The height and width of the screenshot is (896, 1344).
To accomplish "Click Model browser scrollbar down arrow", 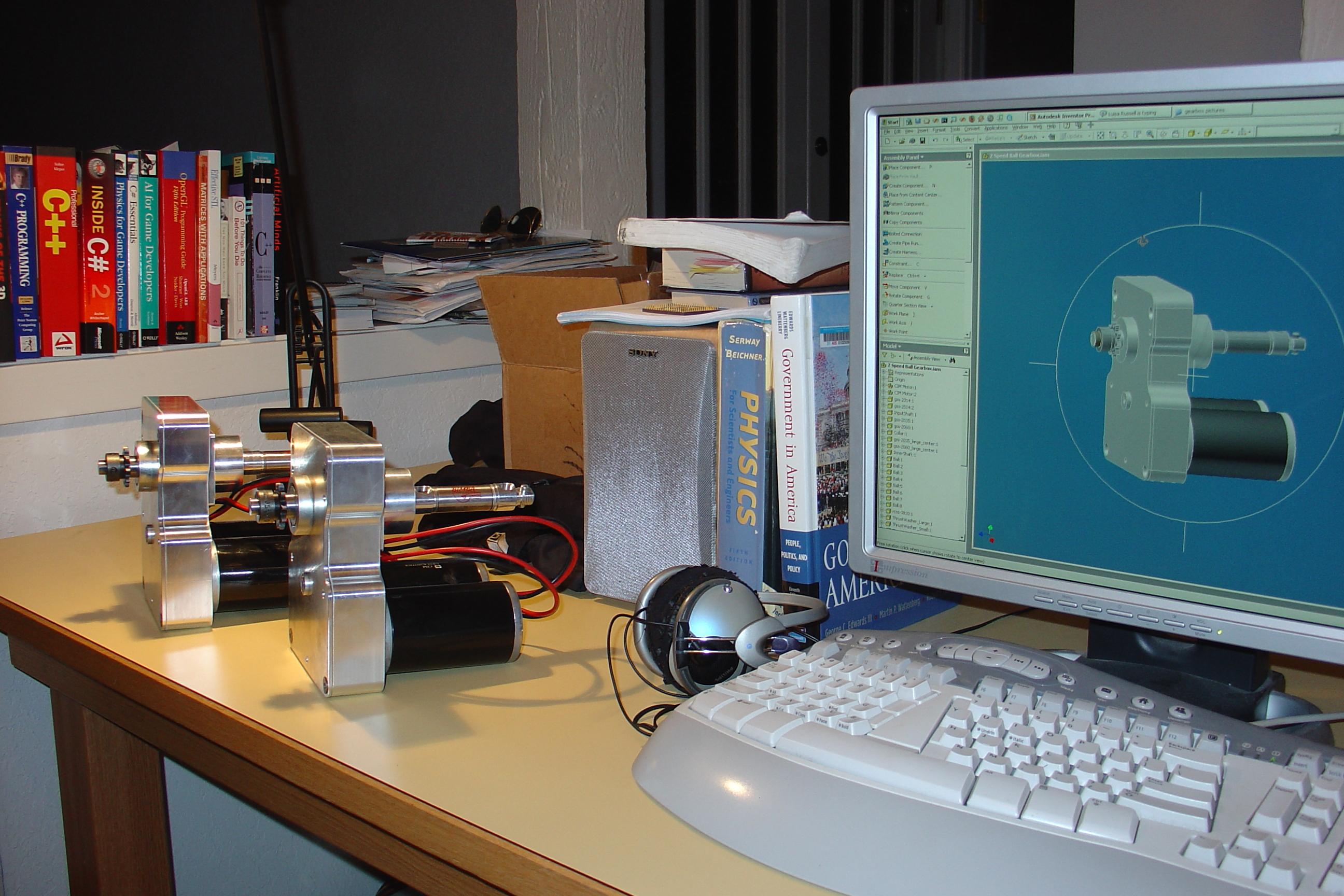I will pos(962,538).
